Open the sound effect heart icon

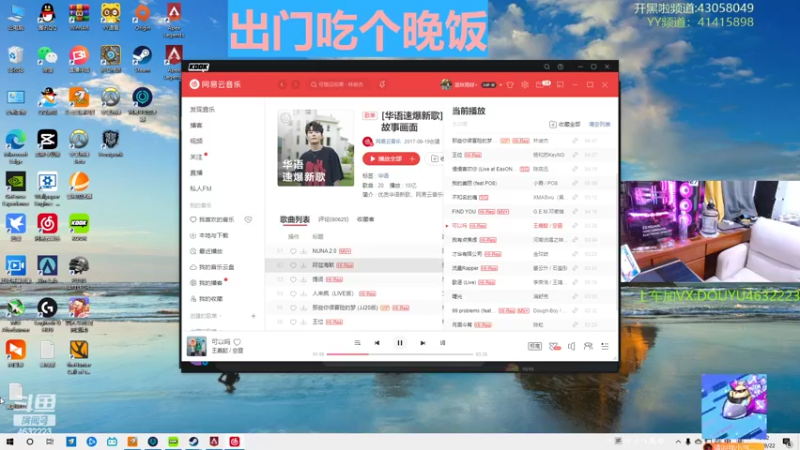(x=555, y=346)
